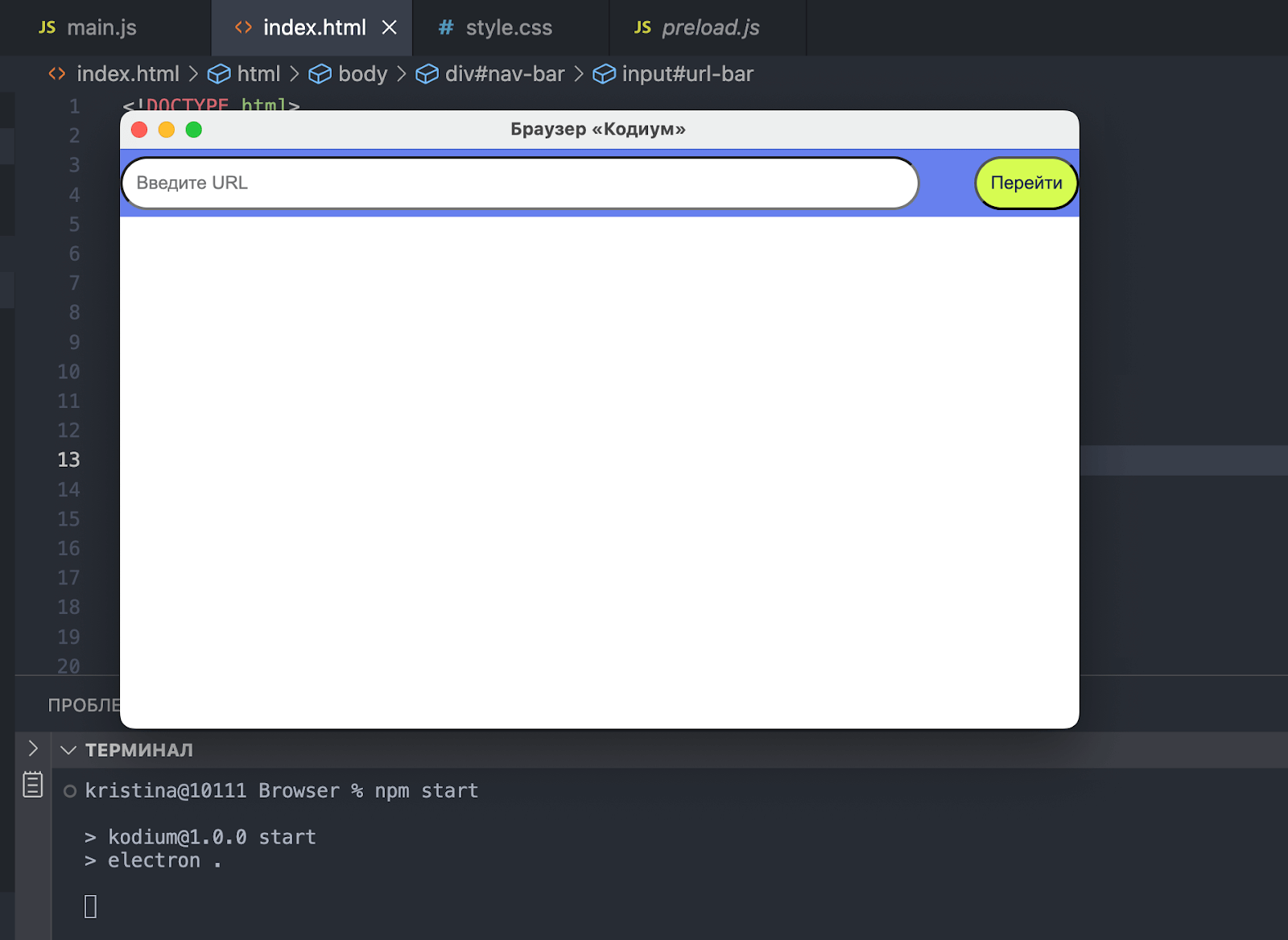Screen dimensions: 1288x940
Task: Select the body breadcrumb element
Action: tap(362, 74)
